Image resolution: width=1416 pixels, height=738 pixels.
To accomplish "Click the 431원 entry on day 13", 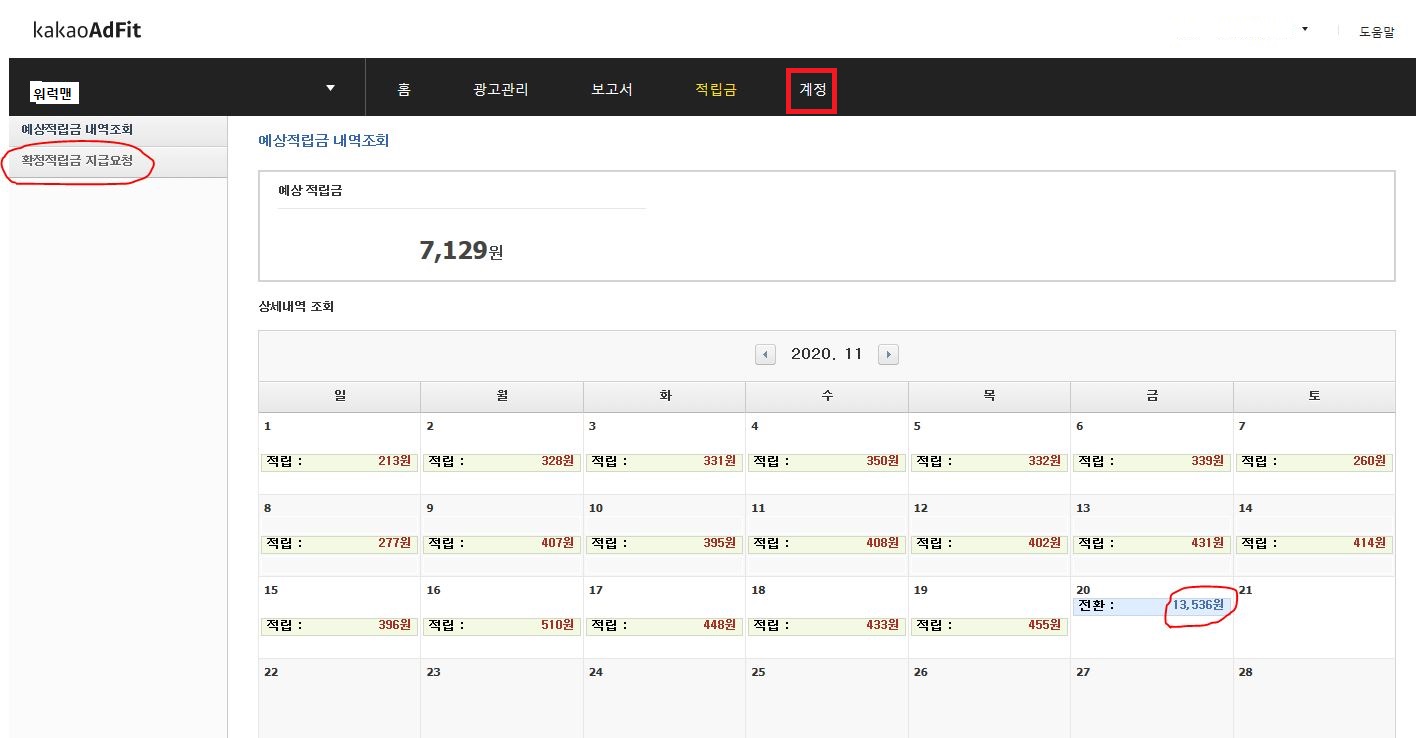I will click(x=1152, y=544).
